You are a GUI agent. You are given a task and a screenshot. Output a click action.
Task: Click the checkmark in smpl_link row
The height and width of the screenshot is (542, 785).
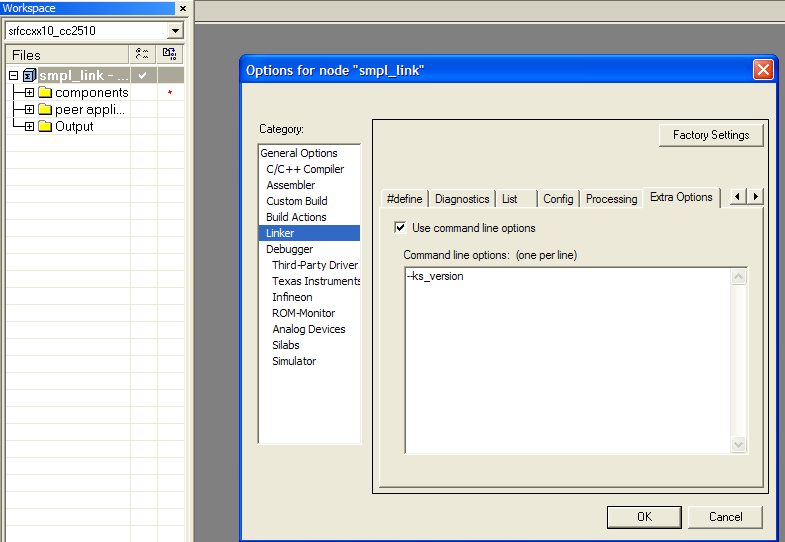coord(143,76)
